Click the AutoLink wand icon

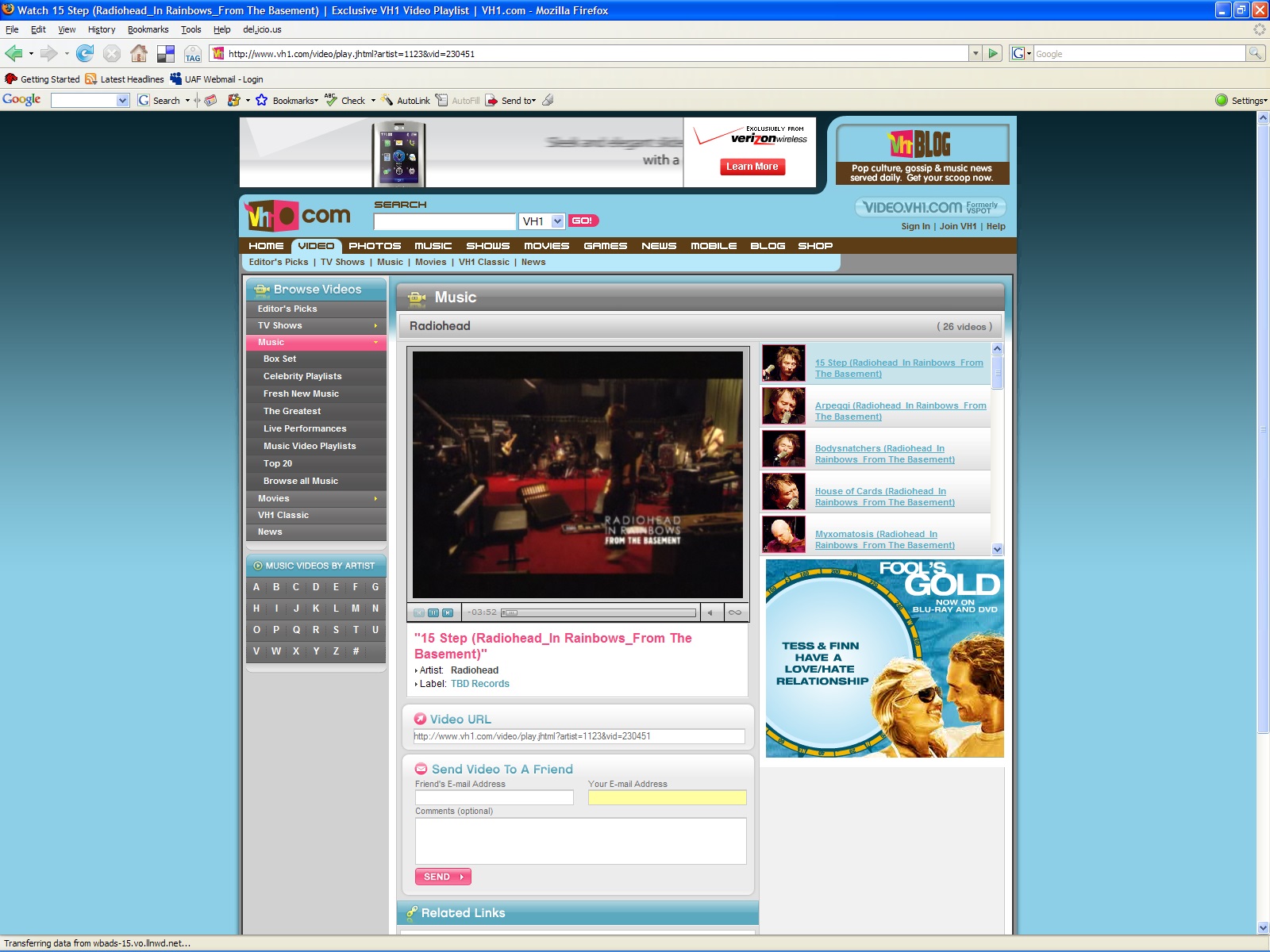387,100
